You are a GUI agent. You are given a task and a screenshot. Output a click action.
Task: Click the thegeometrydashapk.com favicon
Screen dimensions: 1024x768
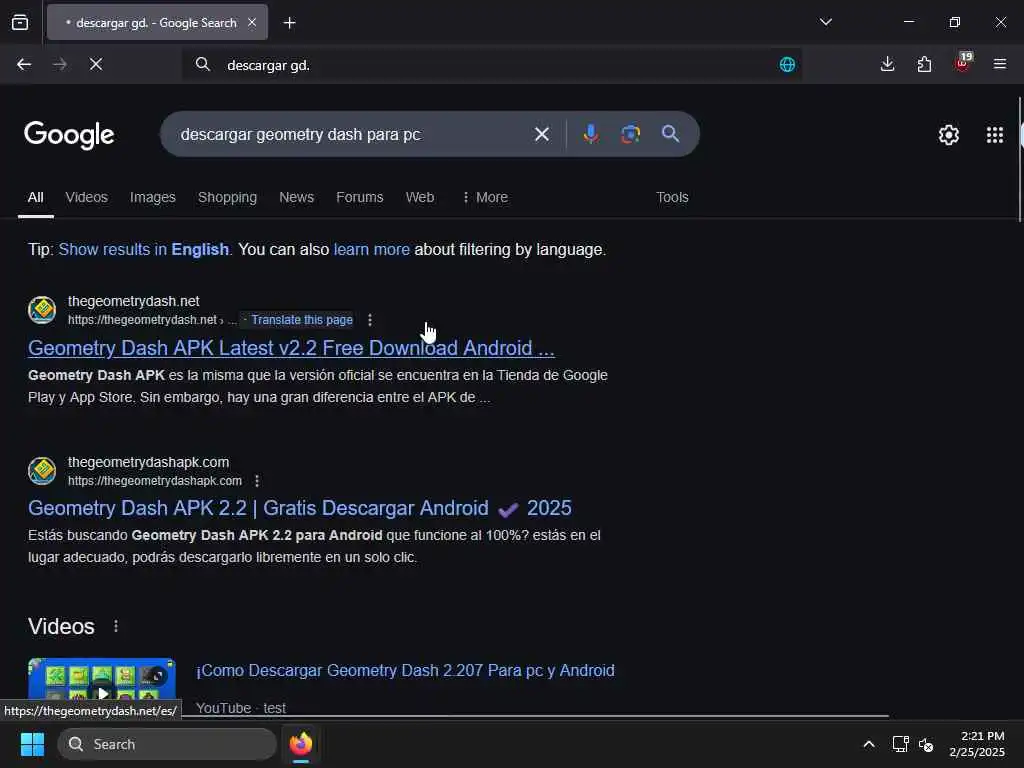42,471
